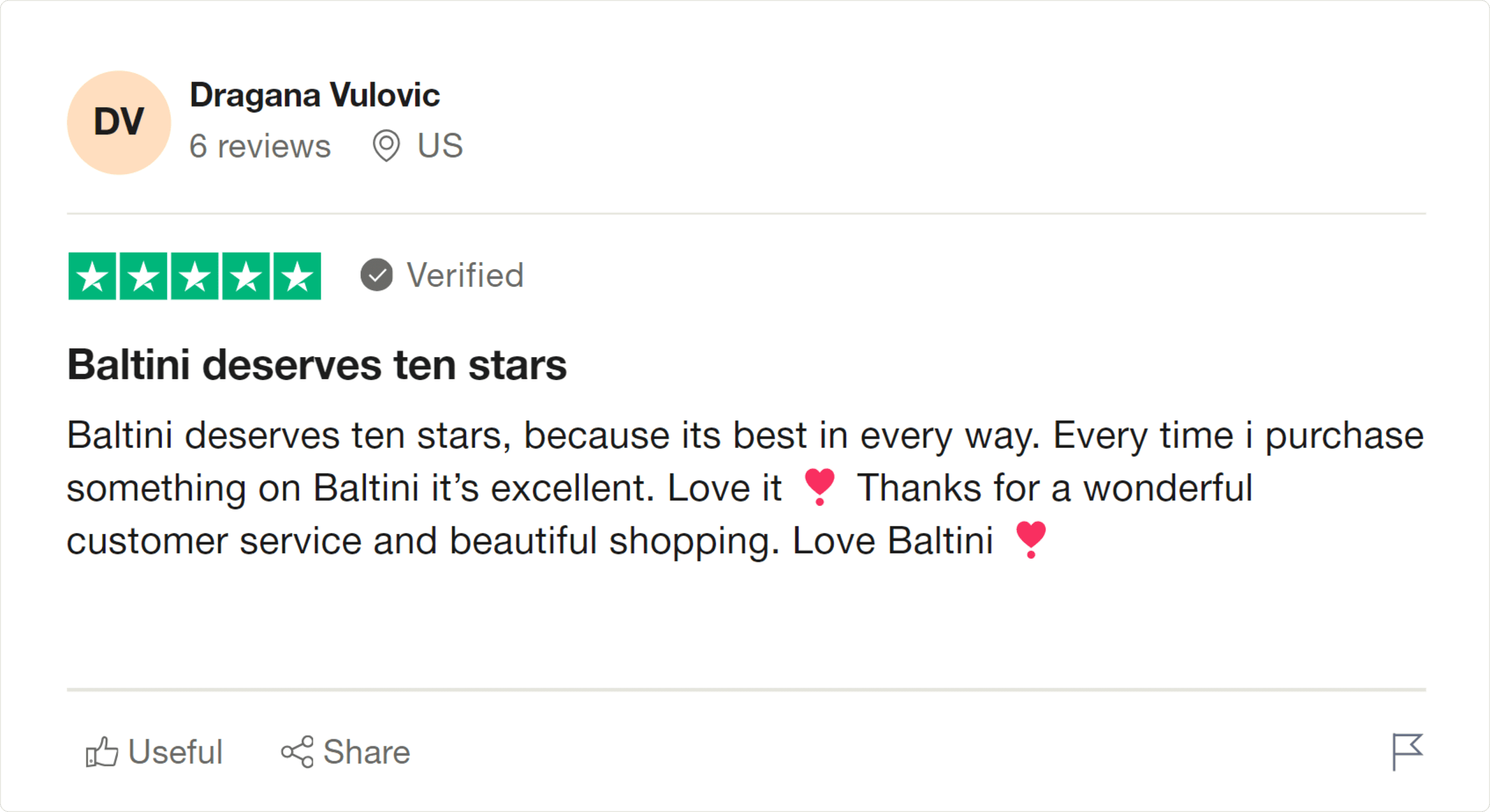Click the third green rating star

[195, 276]
